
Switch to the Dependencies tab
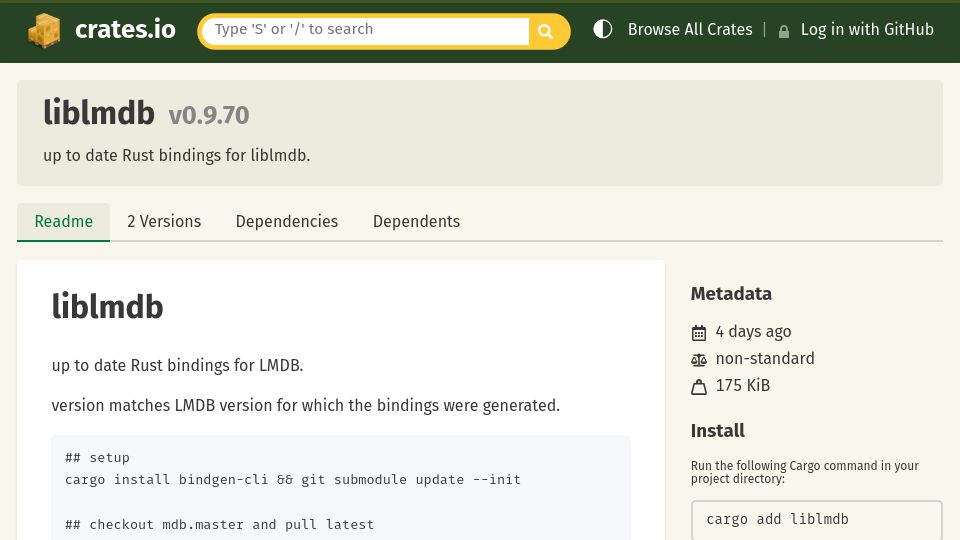point(287,222)
